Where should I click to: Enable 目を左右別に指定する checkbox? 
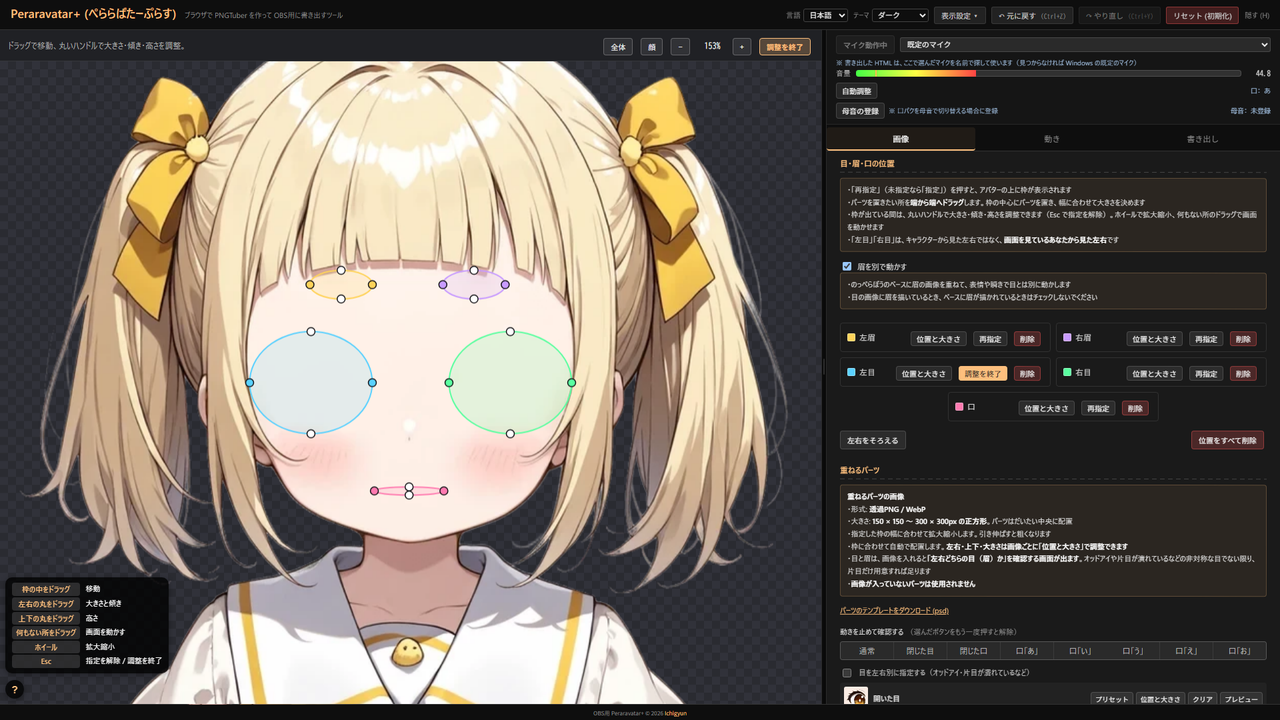847,673
